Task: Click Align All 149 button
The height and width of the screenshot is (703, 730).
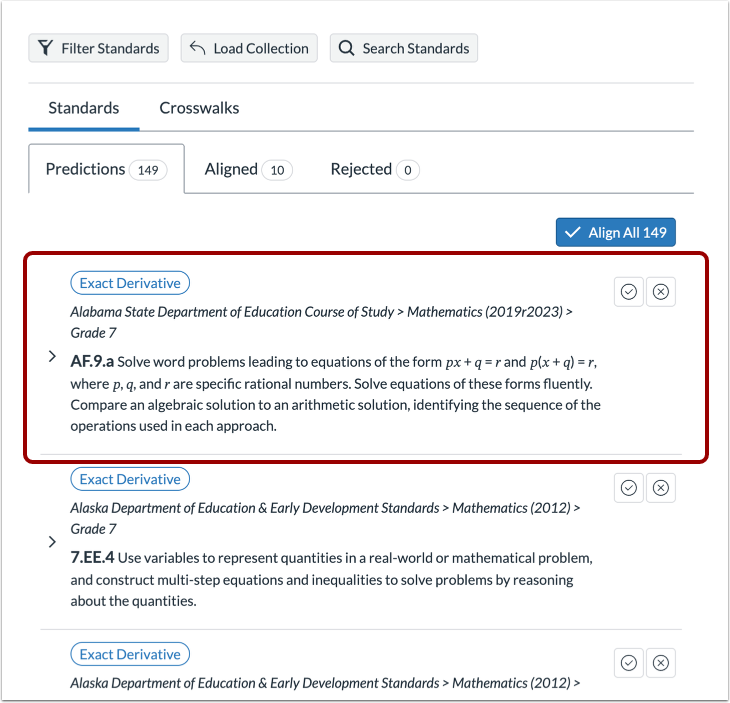Action: 615,232
